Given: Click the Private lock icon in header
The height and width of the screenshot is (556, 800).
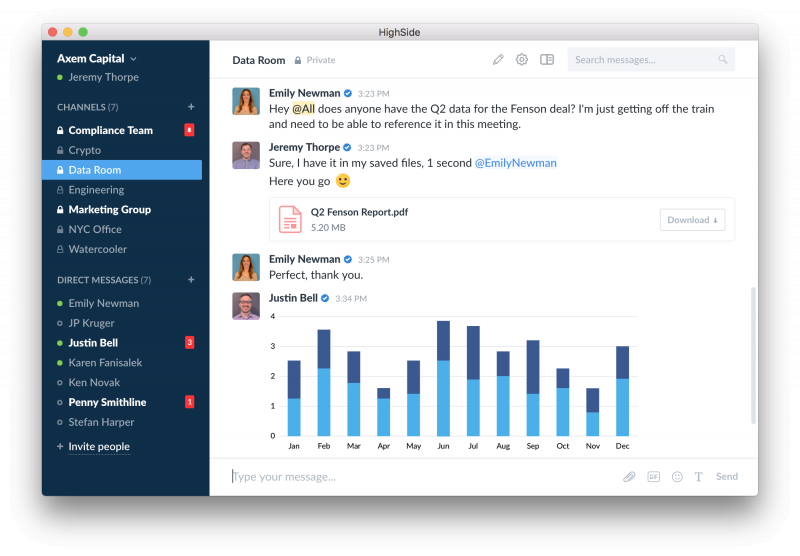Looking at the screenshot, I should (x=298, y=60).
